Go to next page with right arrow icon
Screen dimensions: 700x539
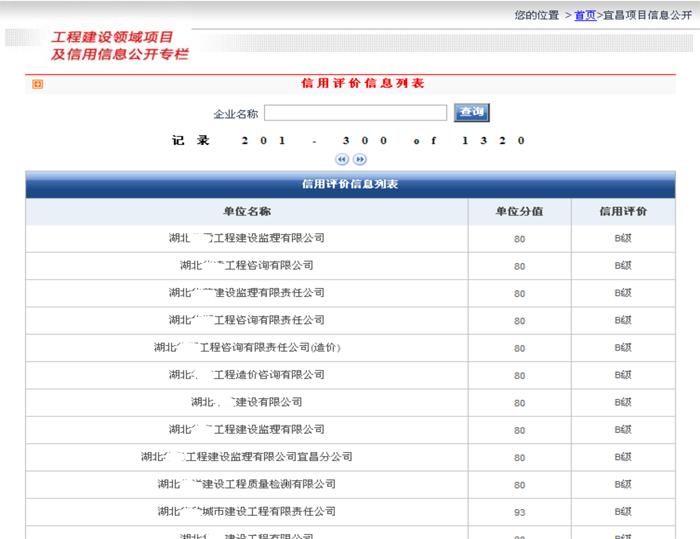click(x=360, y=159)
